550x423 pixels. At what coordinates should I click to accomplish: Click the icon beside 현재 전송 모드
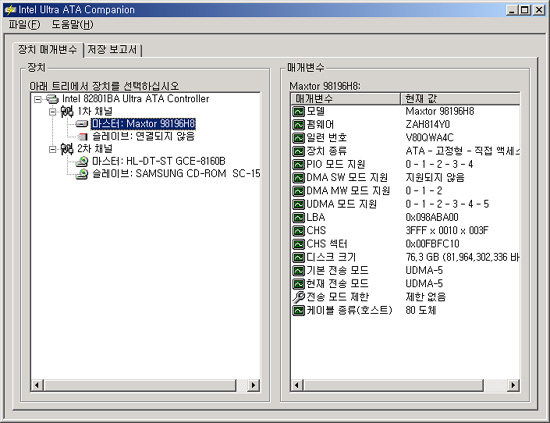299,284
